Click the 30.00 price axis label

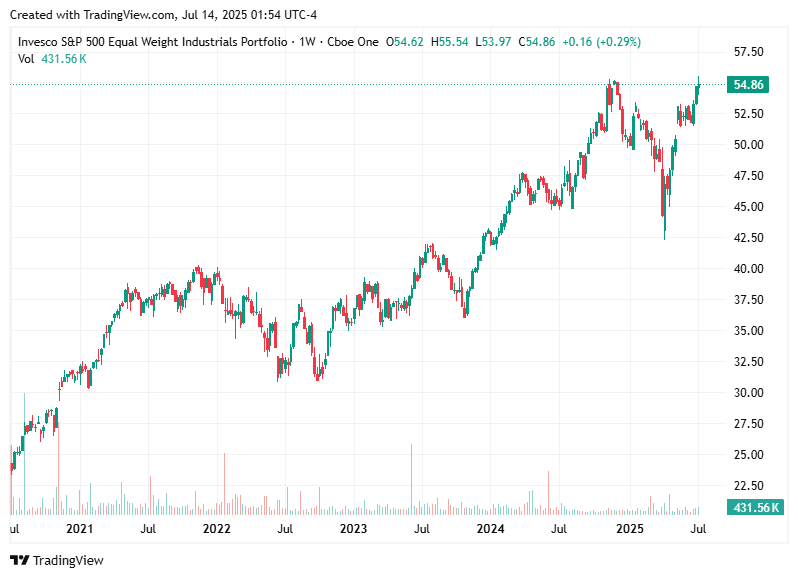click(x=749, y=393)
